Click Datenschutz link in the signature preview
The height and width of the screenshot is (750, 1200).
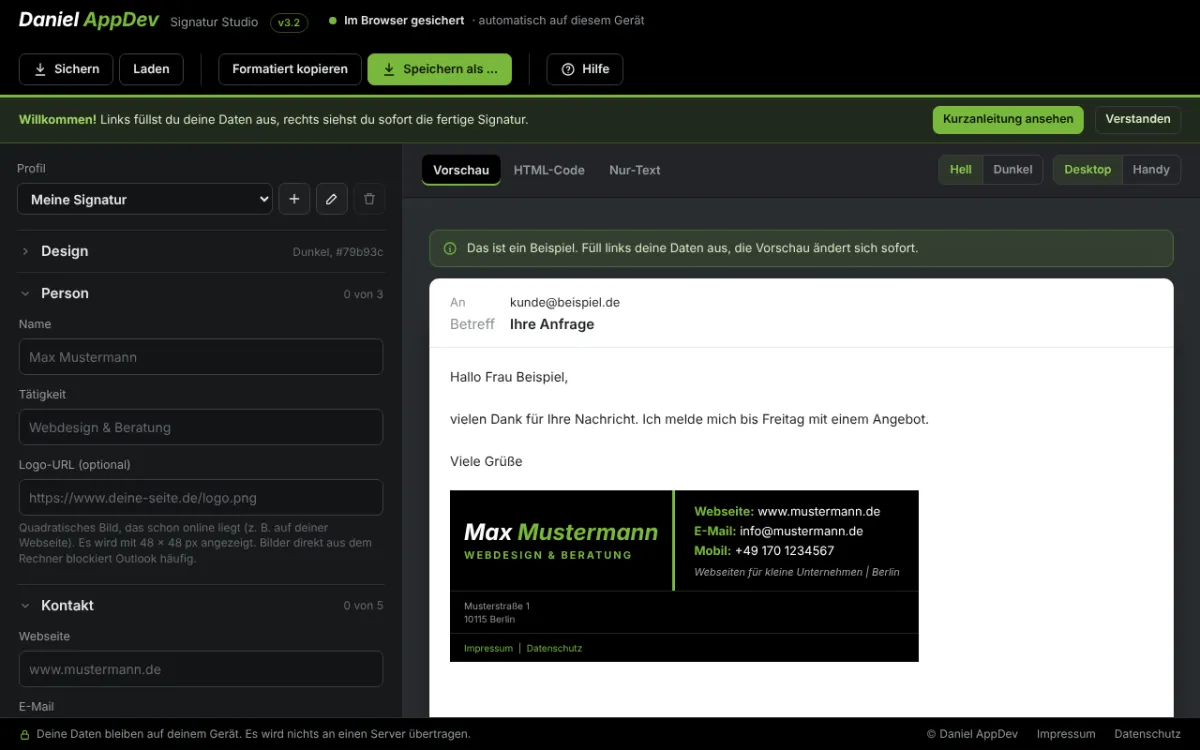(554, 648)
